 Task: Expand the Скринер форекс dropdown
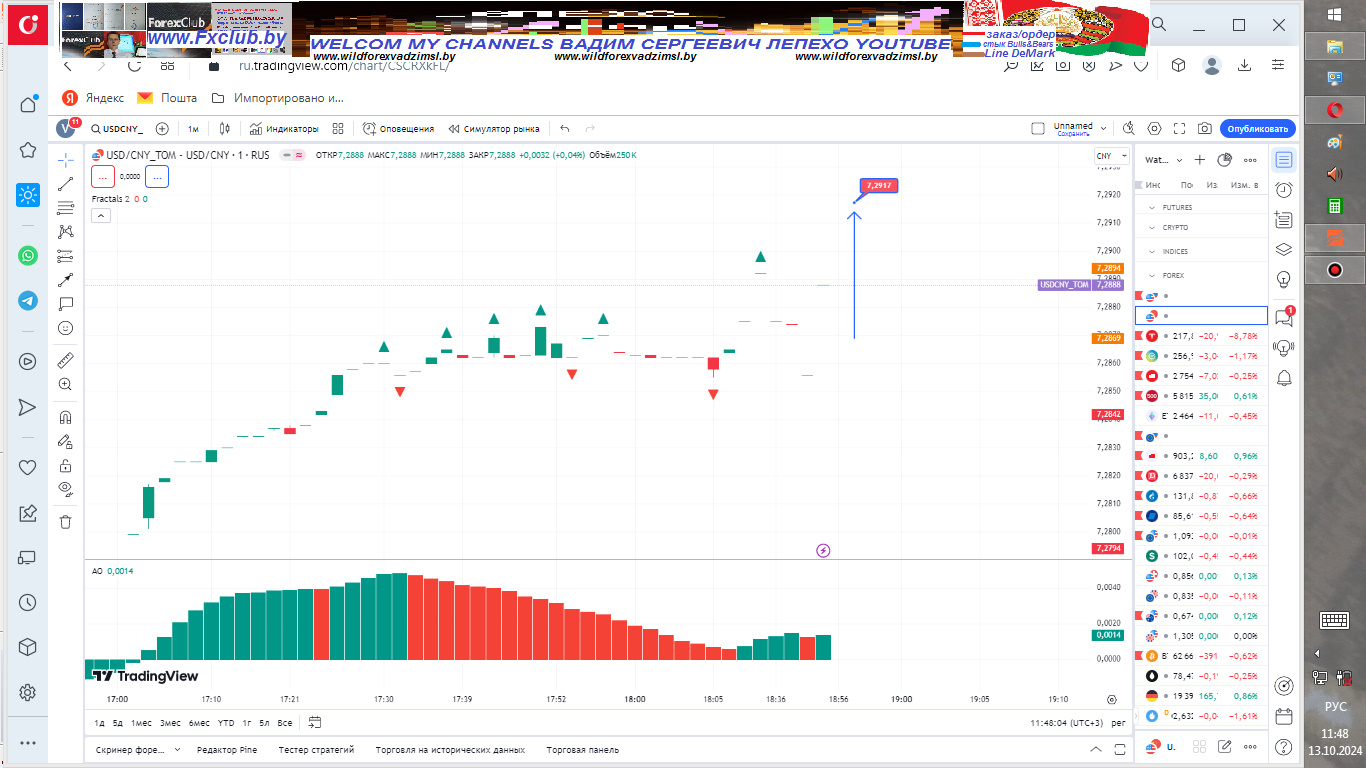click(177, 749)
